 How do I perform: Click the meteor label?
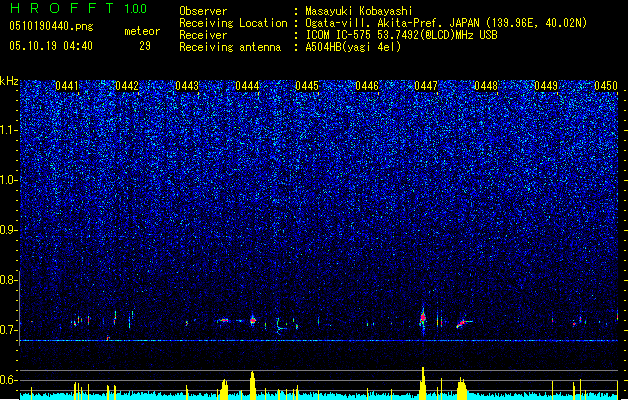[x=142, y=31]
